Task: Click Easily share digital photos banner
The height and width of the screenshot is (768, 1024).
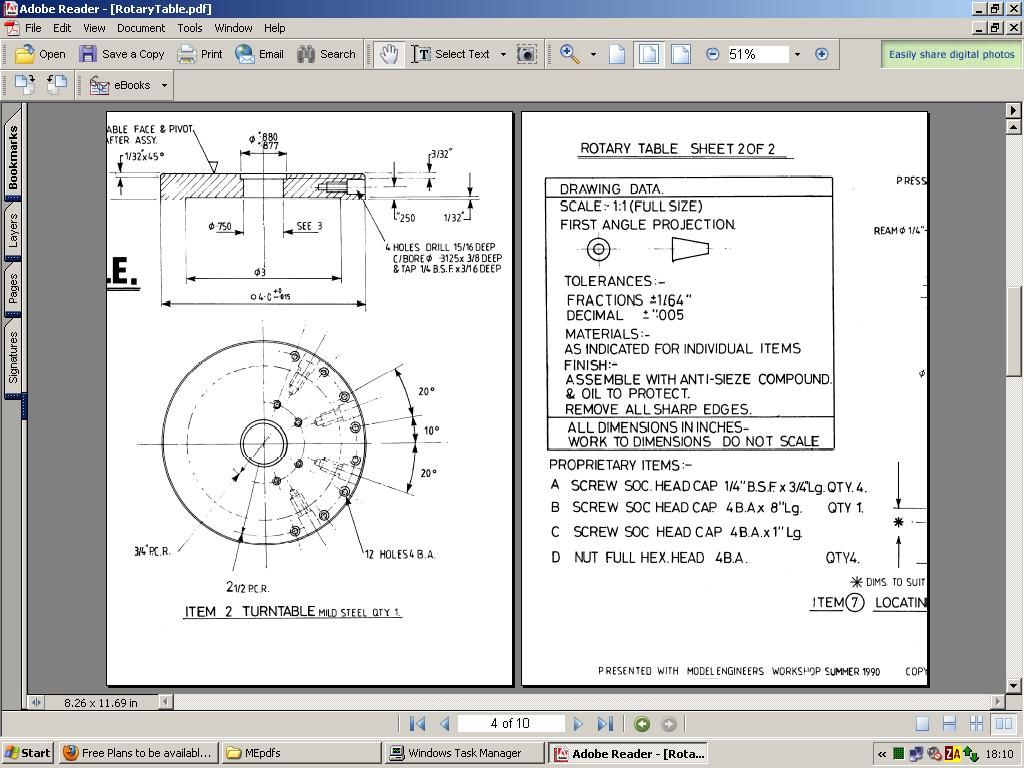Action: tap(952, 54)
